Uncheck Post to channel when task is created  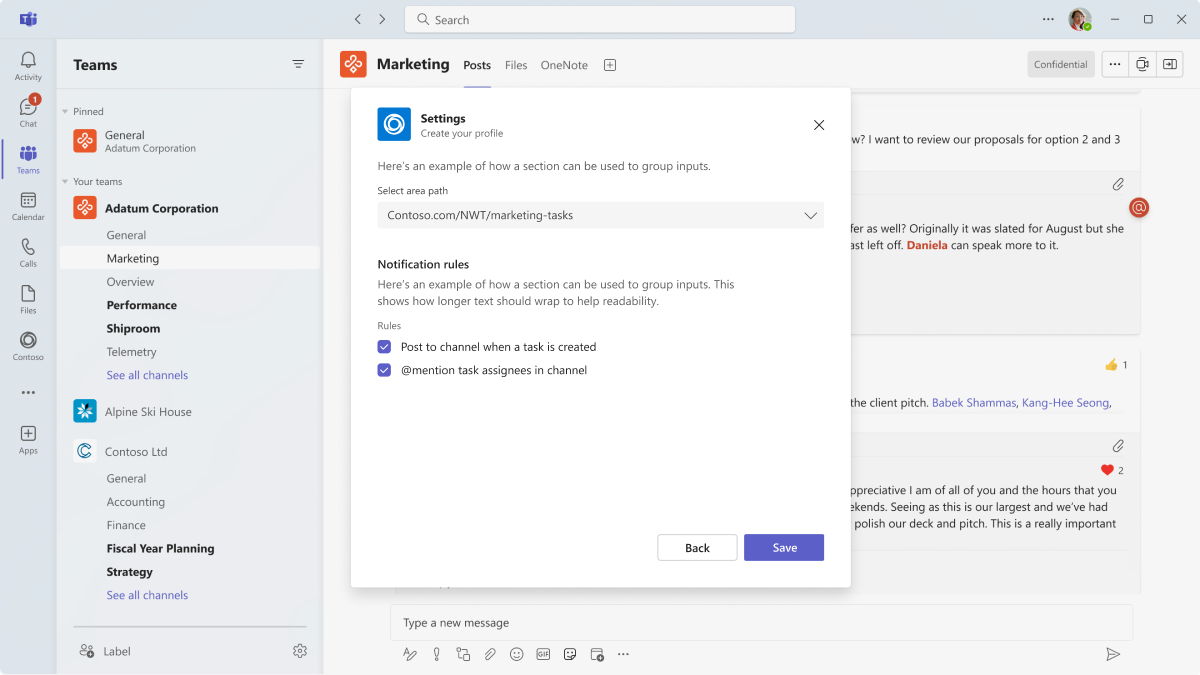(384, 347)
